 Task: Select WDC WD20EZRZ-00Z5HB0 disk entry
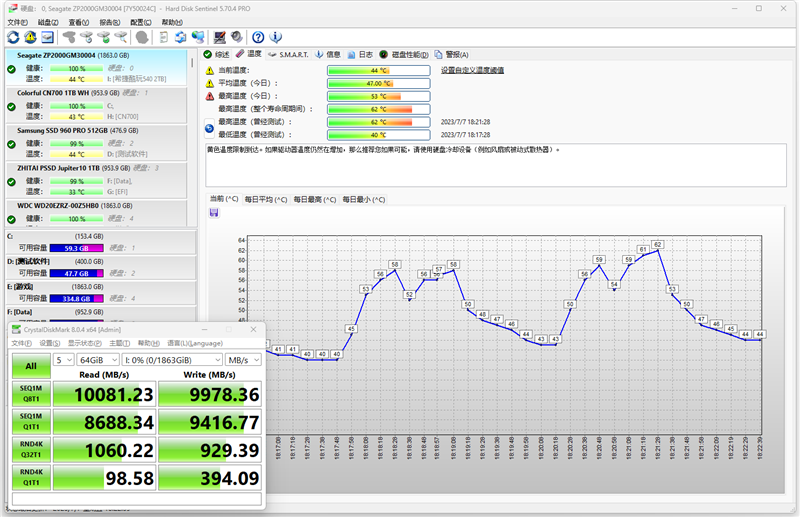pos(96,213)
